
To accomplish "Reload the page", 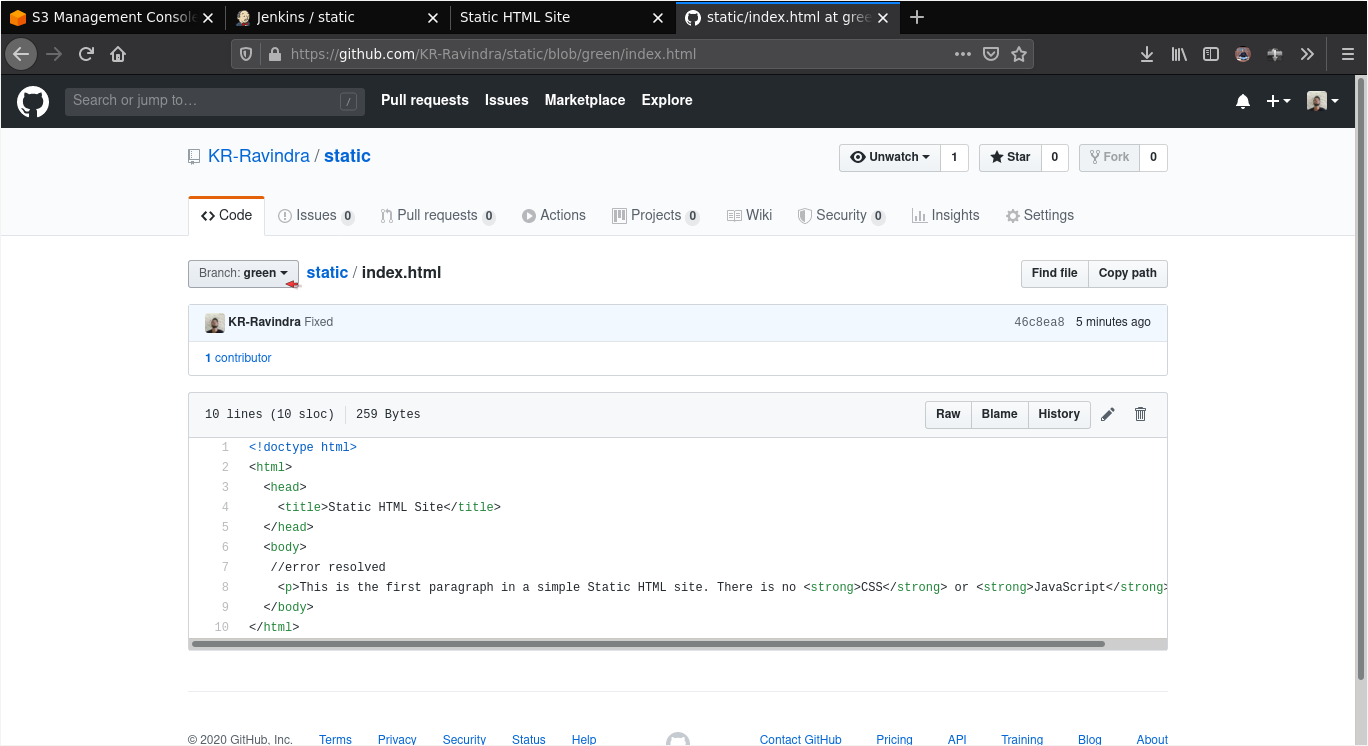I will [x=86, y=54].
